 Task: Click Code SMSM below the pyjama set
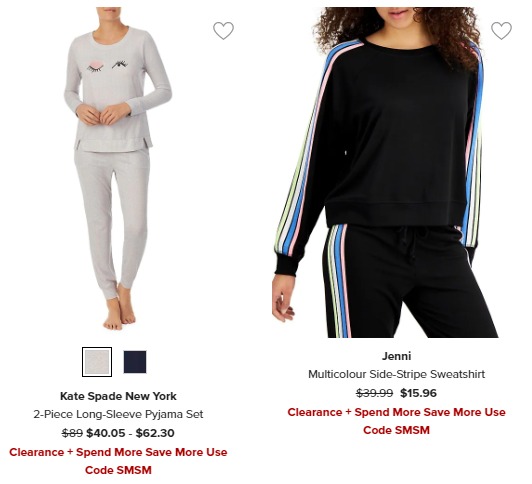tap(118, 470)
